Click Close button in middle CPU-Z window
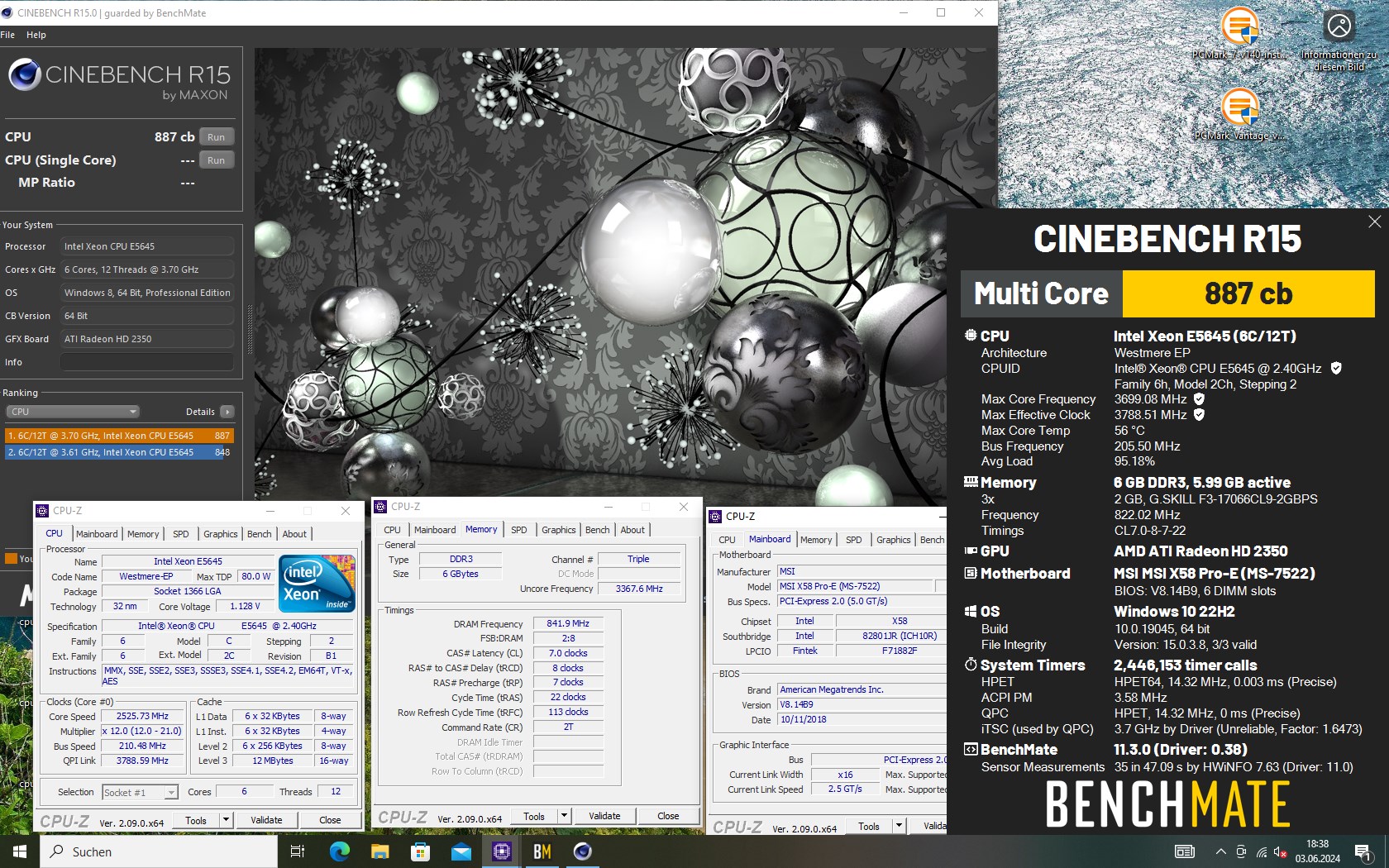The image size is (1389, 868). pyautogui.click(x=668, y=816)
